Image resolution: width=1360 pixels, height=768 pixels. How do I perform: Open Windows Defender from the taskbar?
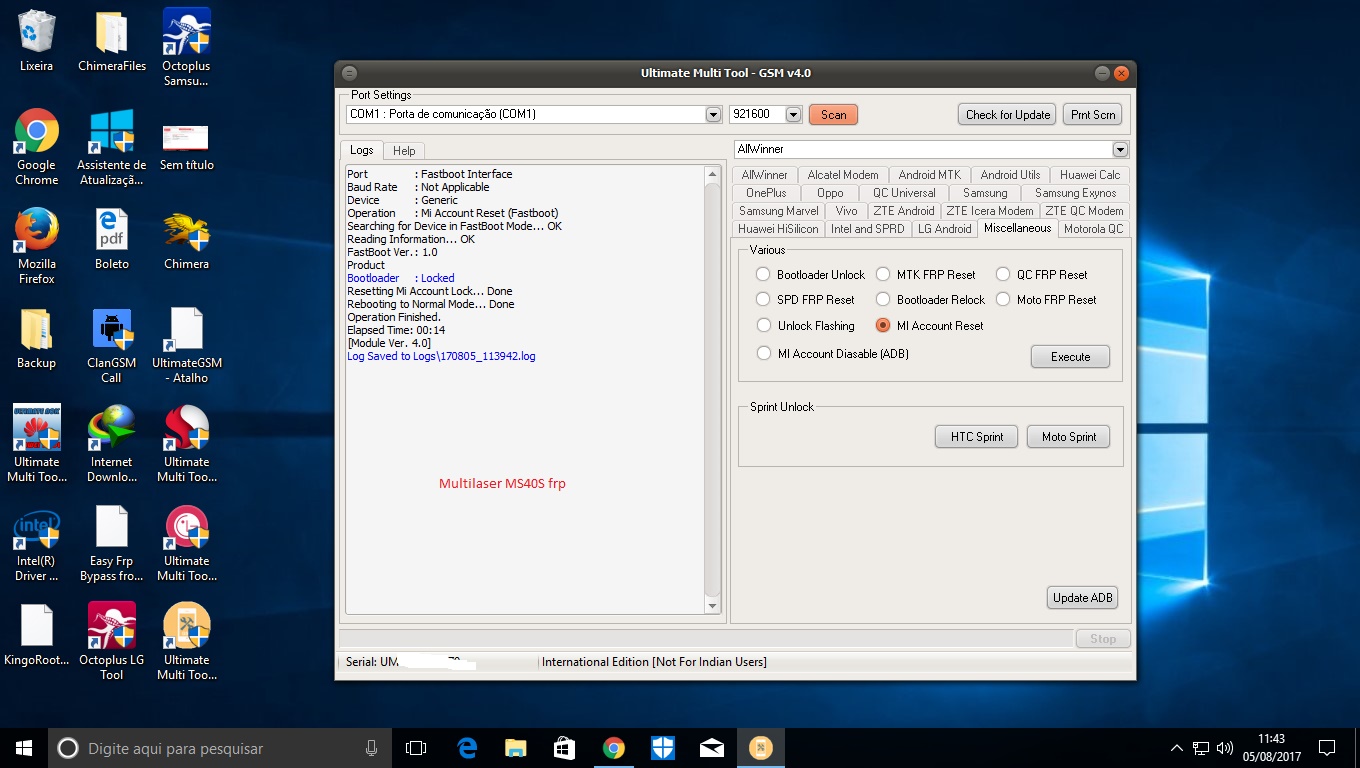(663, 748)
